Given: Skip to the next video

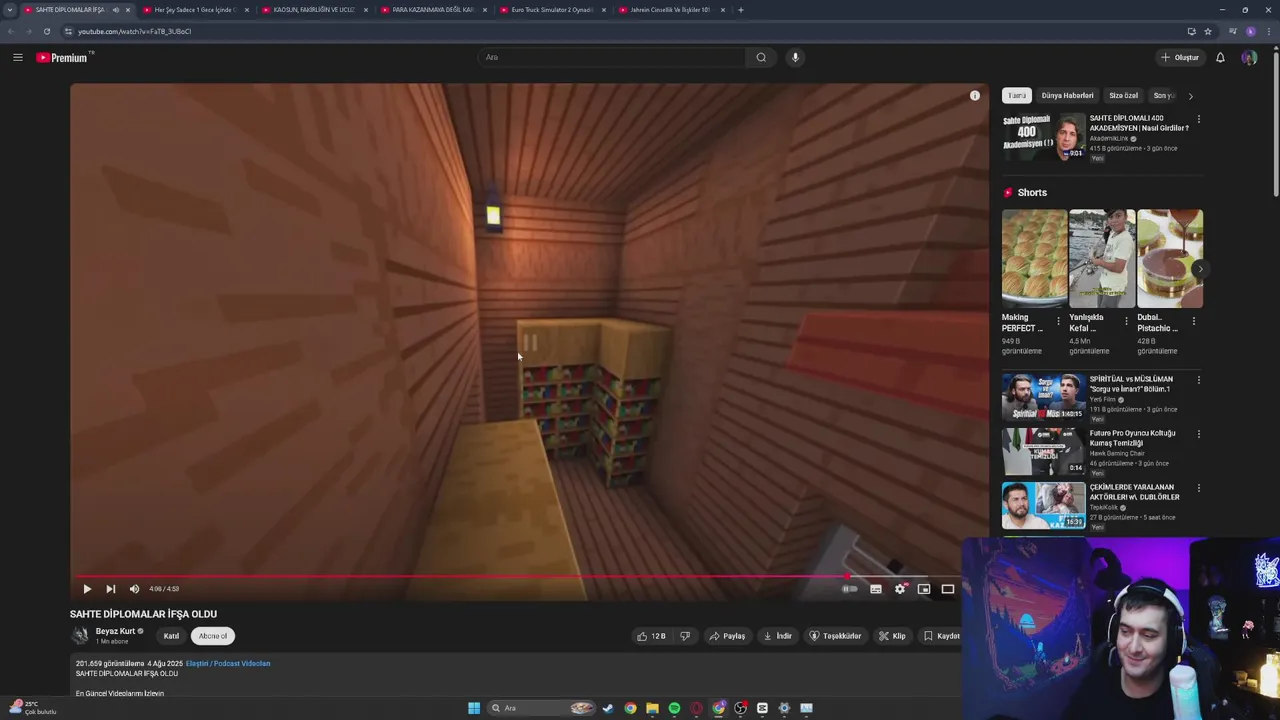Looking at the screenshot, I should pos(111,589).
